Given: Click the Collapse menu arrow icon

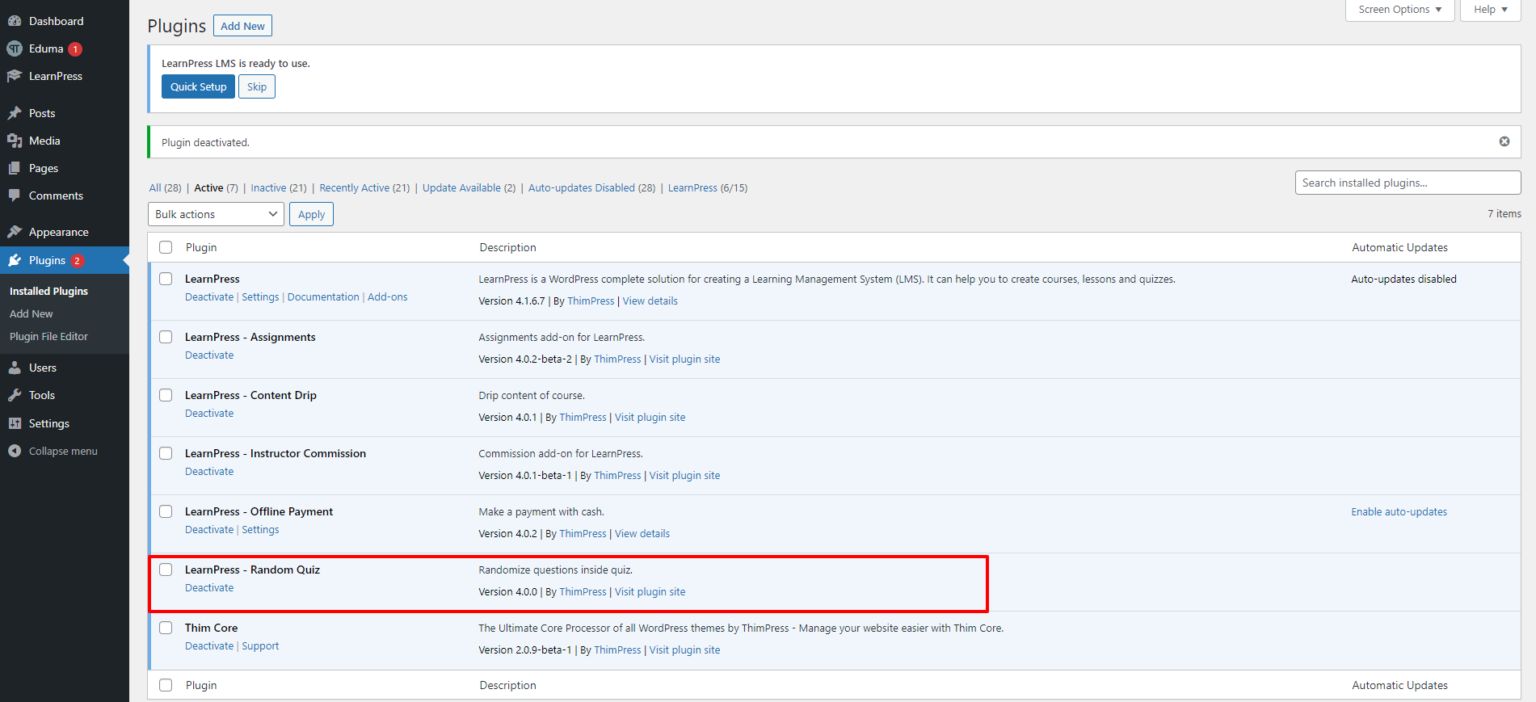Looking at the screenshot, I should [14, 451].
